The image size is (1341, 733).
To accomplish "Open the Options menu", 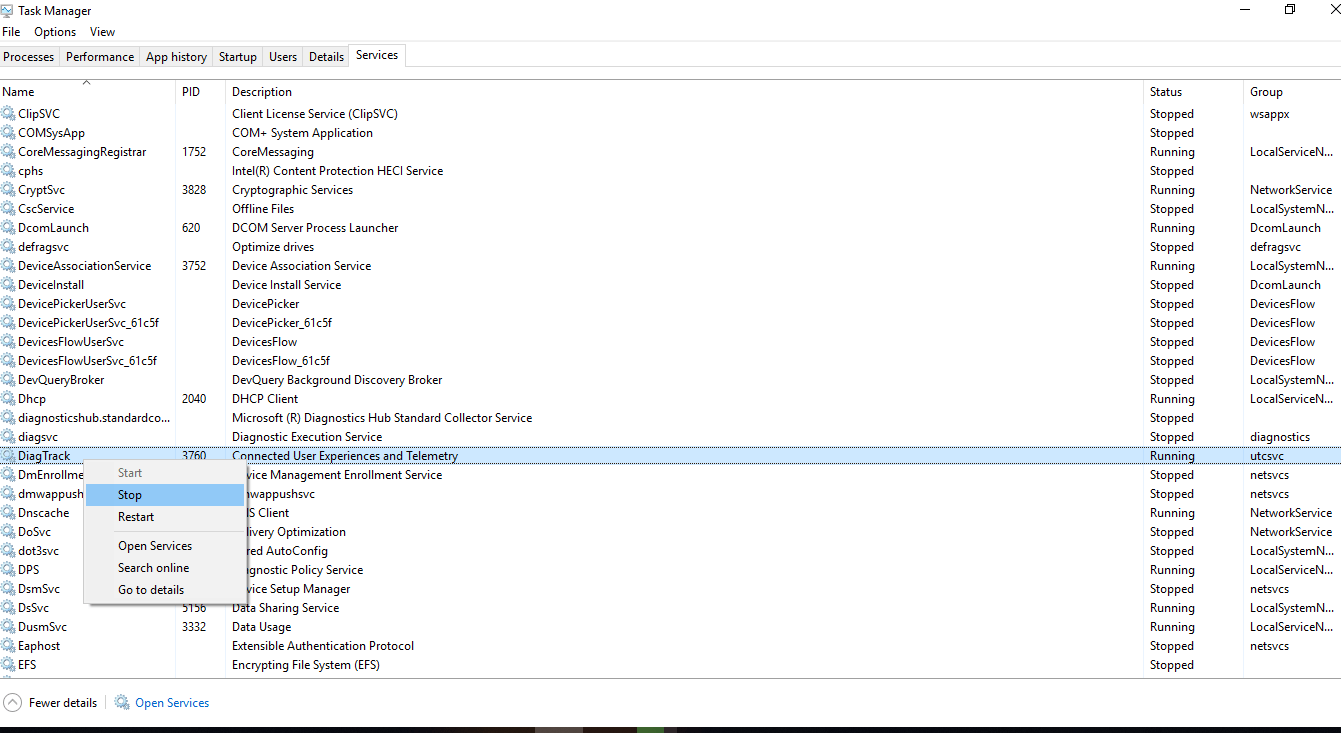I will click(55, 32).
